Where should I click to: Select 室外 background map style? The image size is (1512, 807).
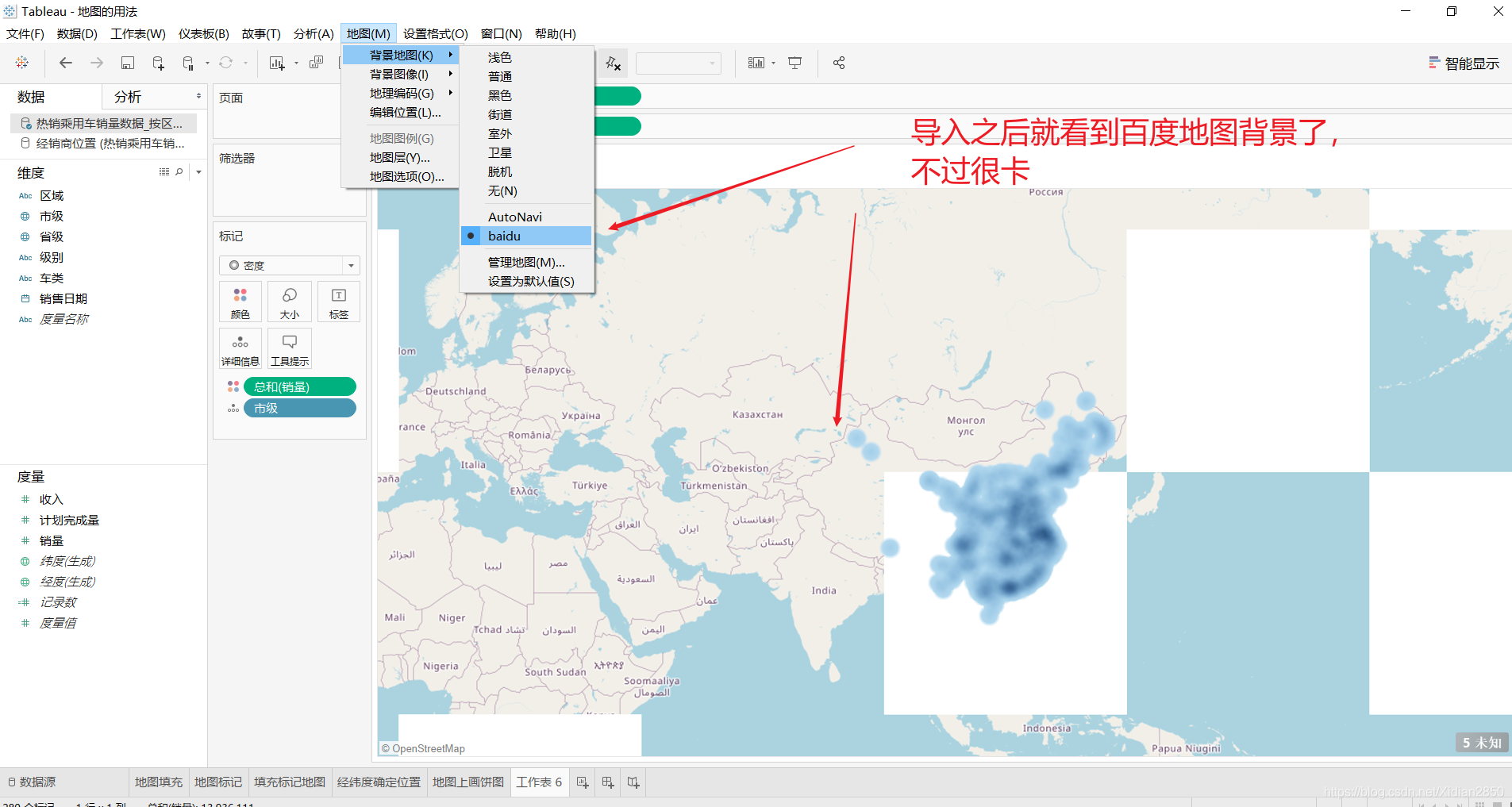(x=526, y=133)
